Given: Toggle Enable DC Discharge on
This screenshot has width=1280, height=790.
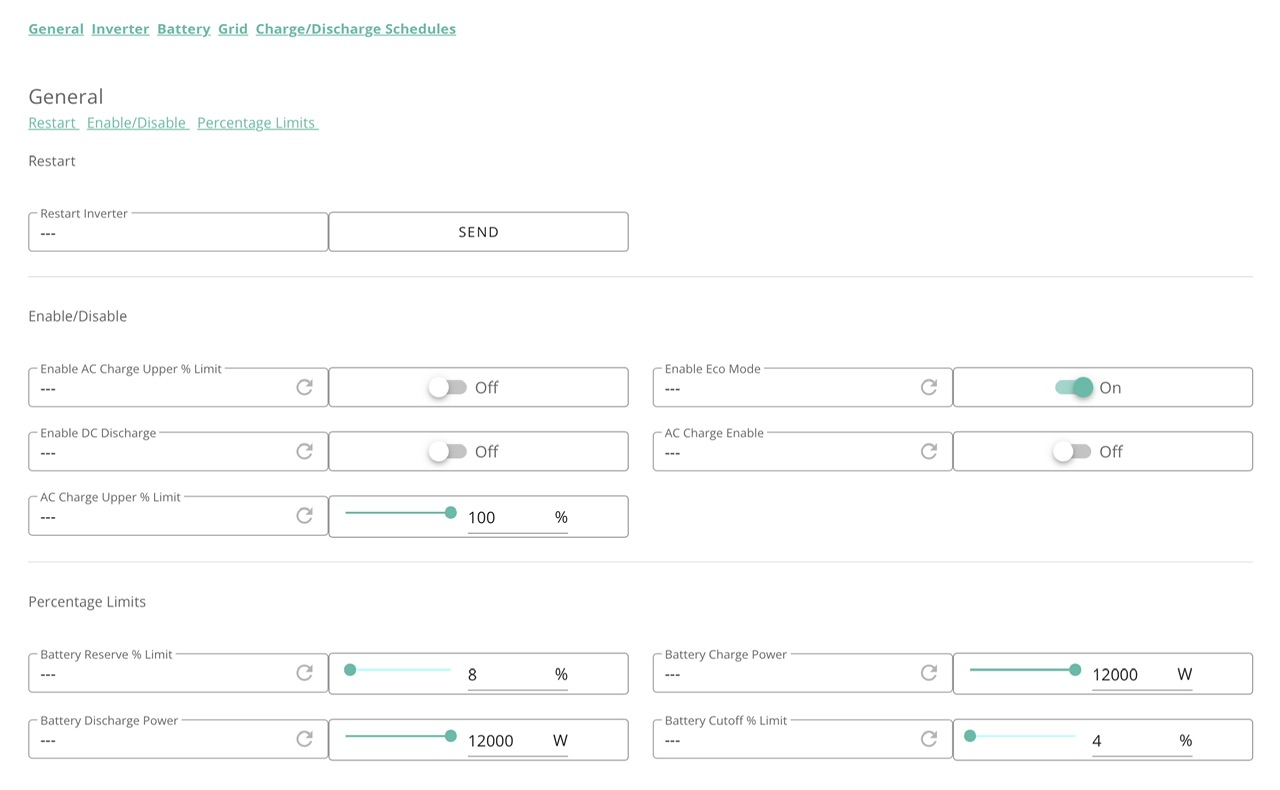Looking at the screenshot, I should [x=447, y=451].
